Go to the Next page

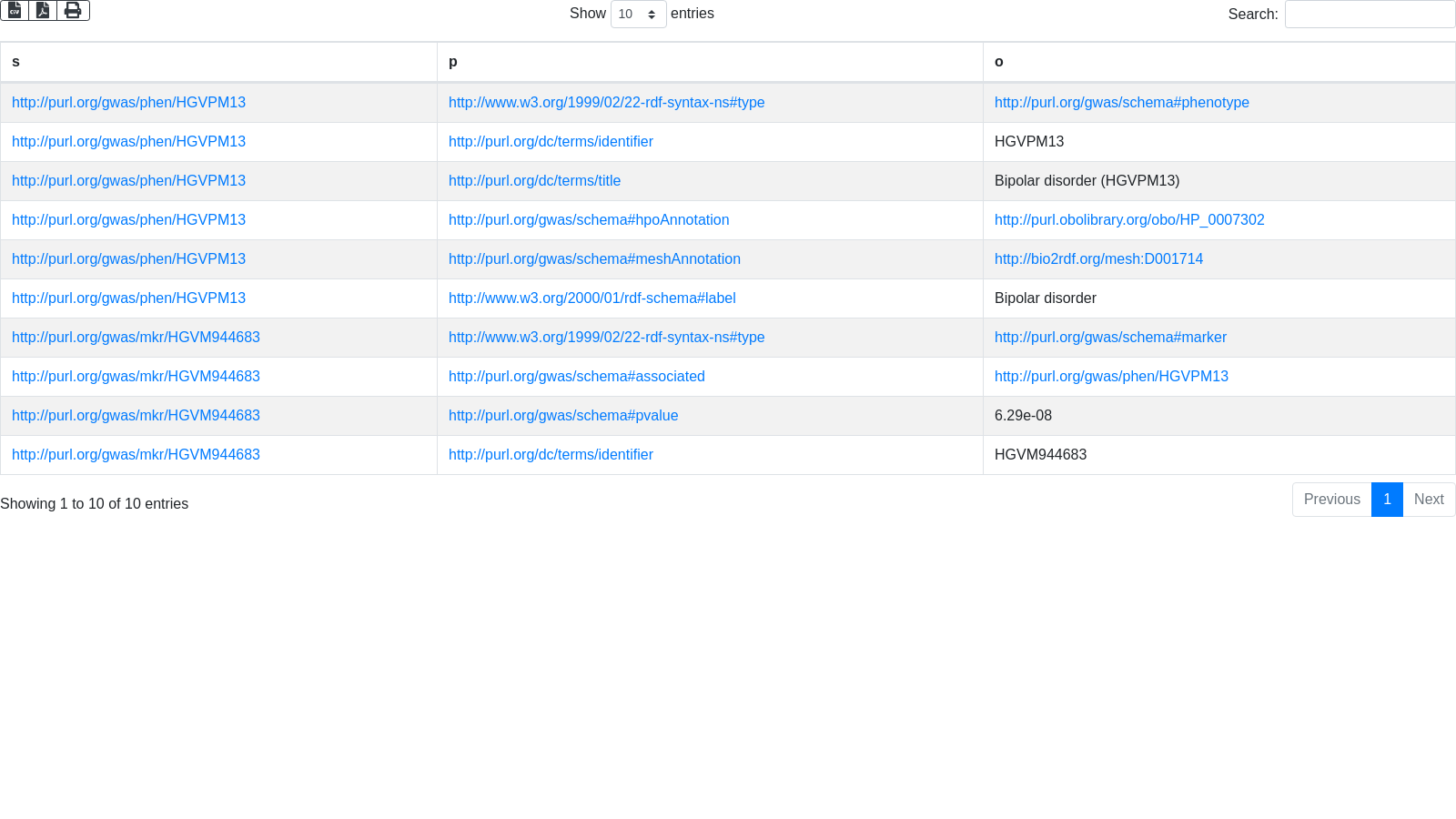tap(1429, 500)
